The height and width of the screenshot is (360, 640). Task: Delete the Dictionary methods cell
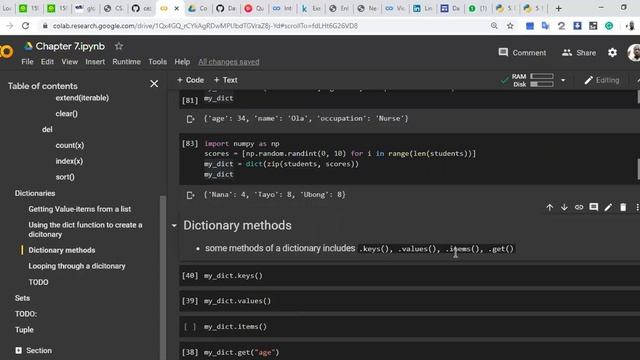pyautogui.click(x=623, y=207)
